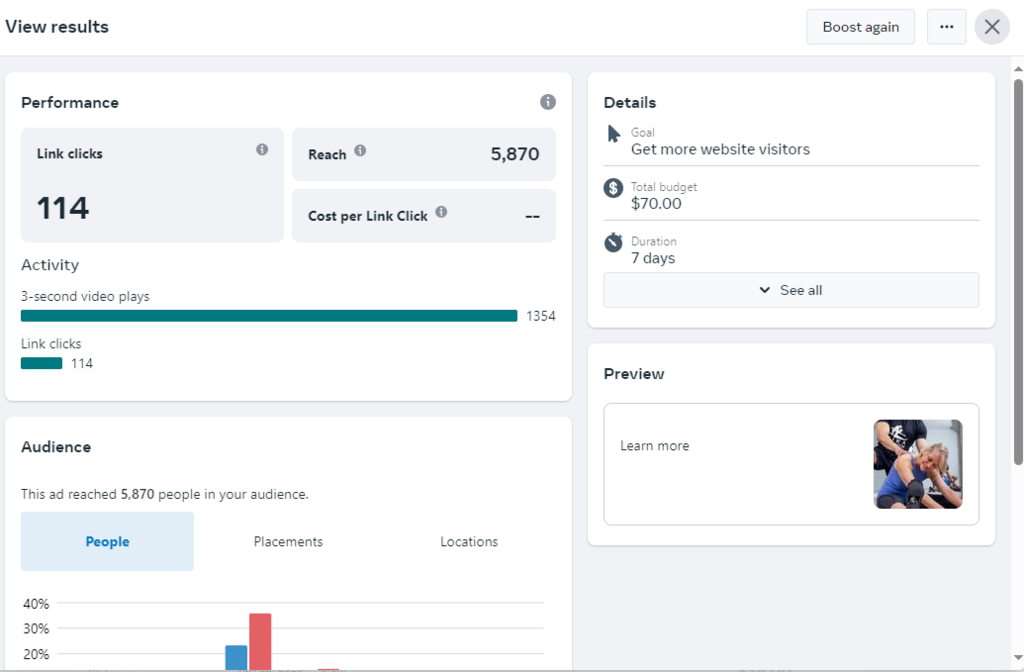Click the red bar in audience chart
Image resolution: width=1024 pixels, height=672 pixels.
point(260,640)
